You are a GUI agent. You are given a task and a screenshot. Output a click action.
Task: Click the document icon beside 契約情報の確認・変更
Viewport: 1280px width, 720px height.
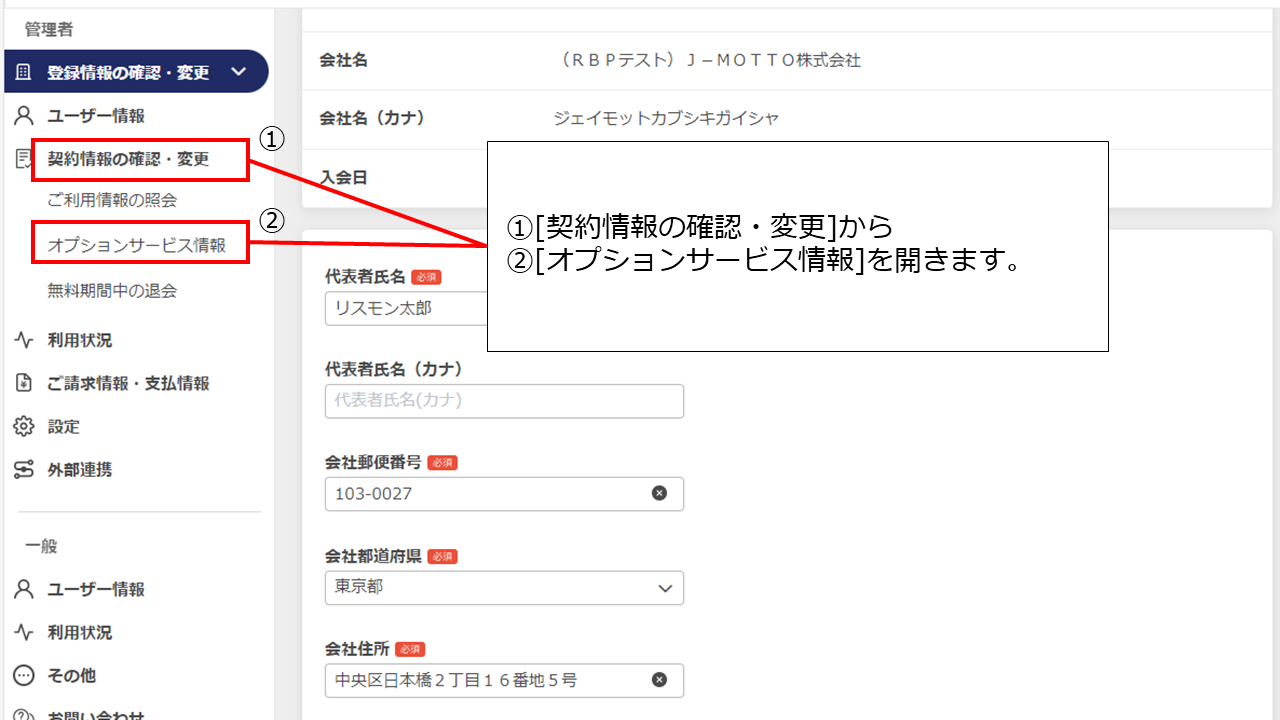(x=24, y=159)
